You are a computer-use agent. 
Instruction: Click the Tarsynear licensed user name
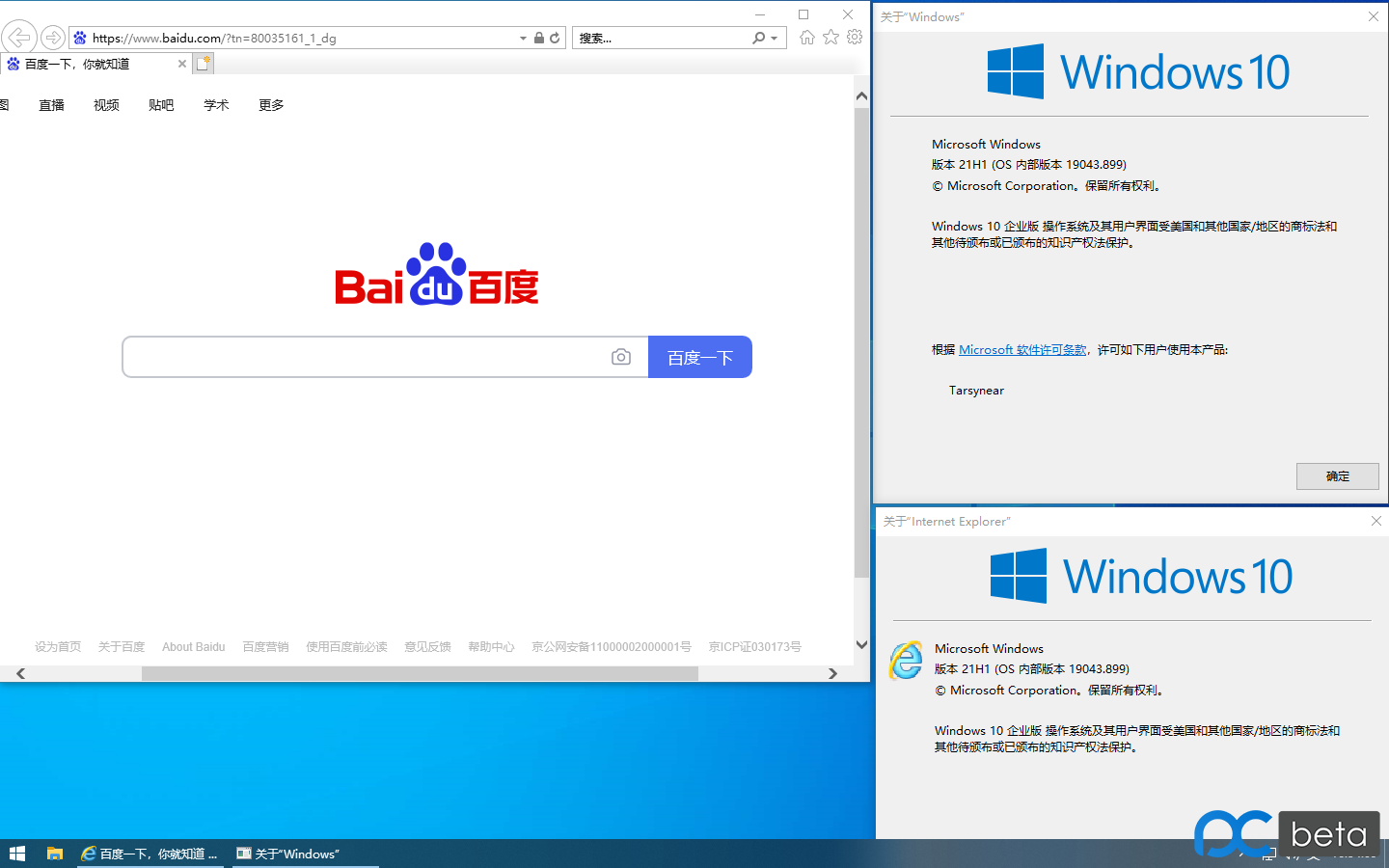(x=976, y=391)
